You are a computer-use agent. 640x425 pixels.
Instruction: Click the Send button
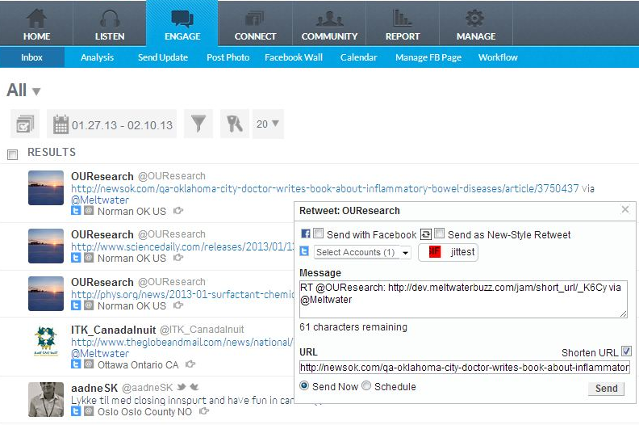point(606,388)
